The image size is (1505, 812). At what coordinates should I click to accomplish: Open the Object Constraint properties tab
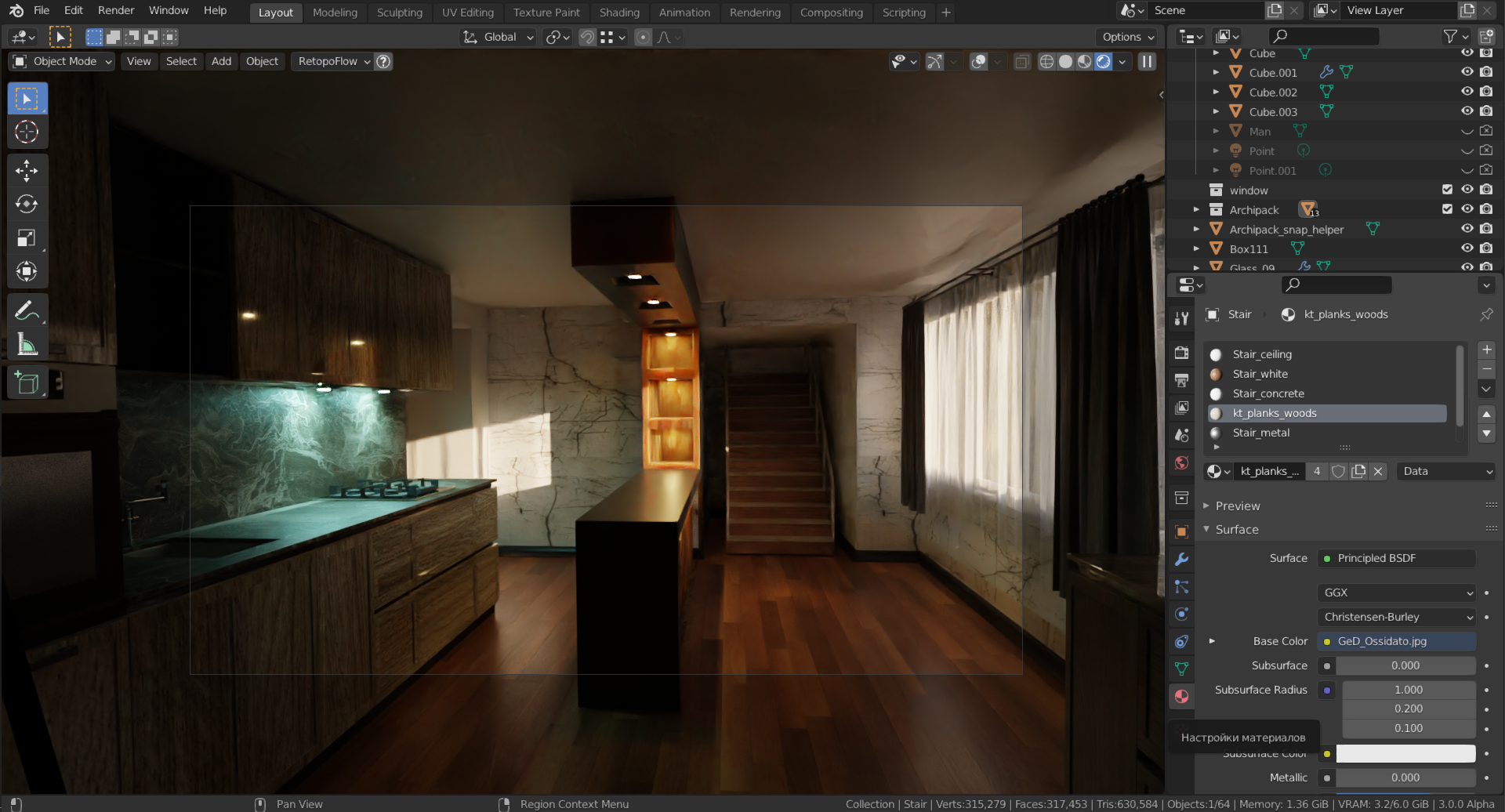coord(1181,641)
